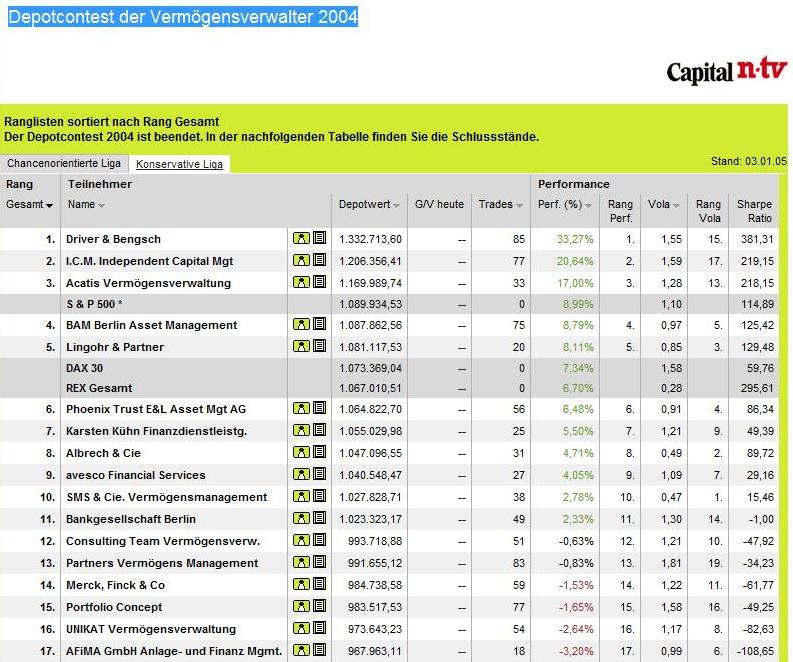The height and width of the screenshot is (662, 793).
Task: Click the Sharpe Ratio column header
Action: tap(754, 211)
